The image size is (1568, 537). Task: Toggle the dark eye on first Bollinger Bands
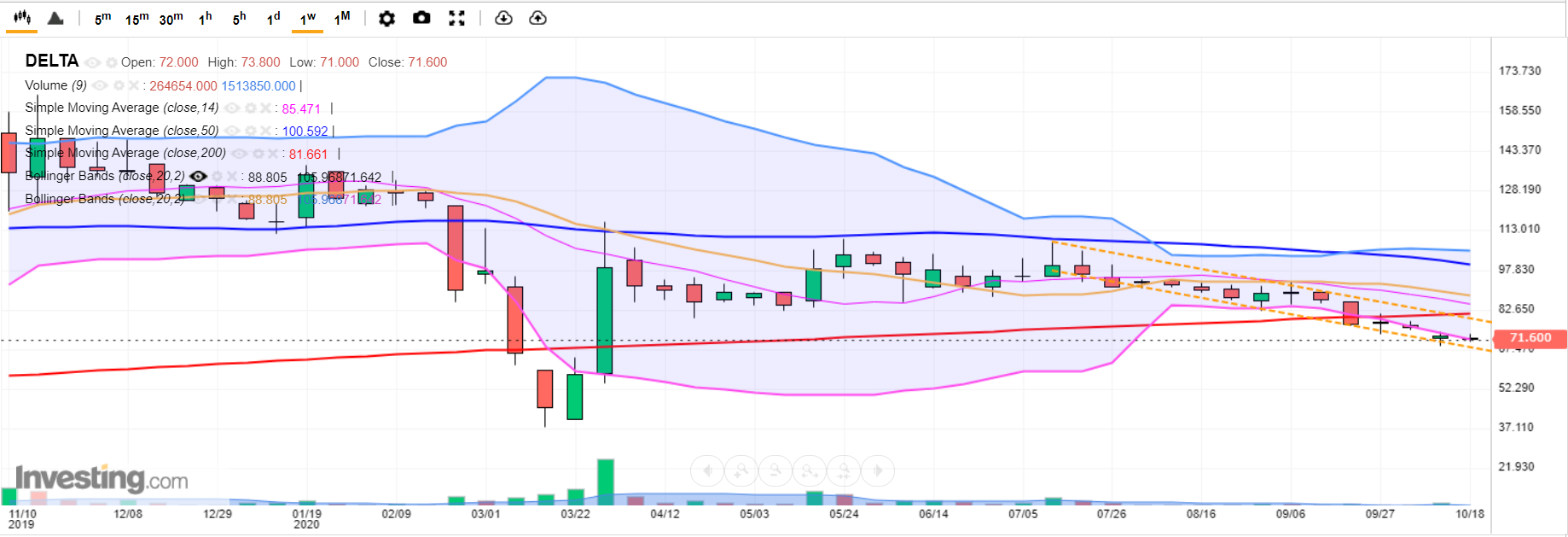(198, 176)
